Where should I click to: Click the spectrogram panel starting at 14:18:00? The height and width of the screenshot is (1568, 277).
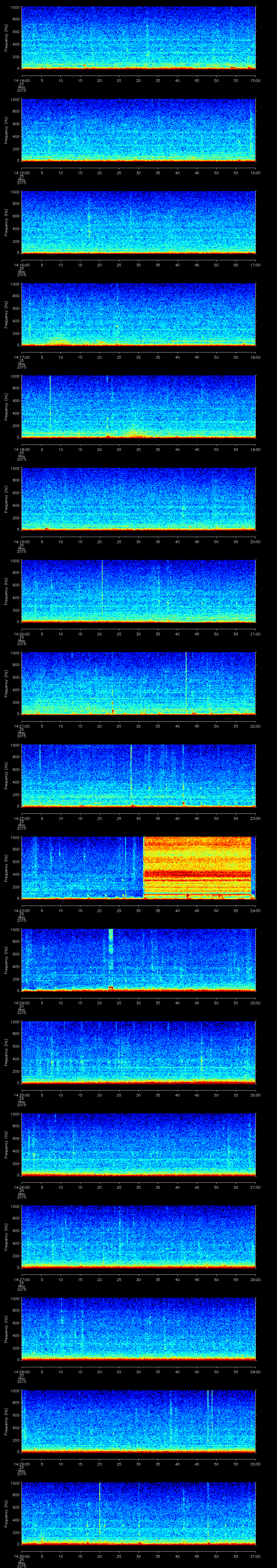coord(138,407)
